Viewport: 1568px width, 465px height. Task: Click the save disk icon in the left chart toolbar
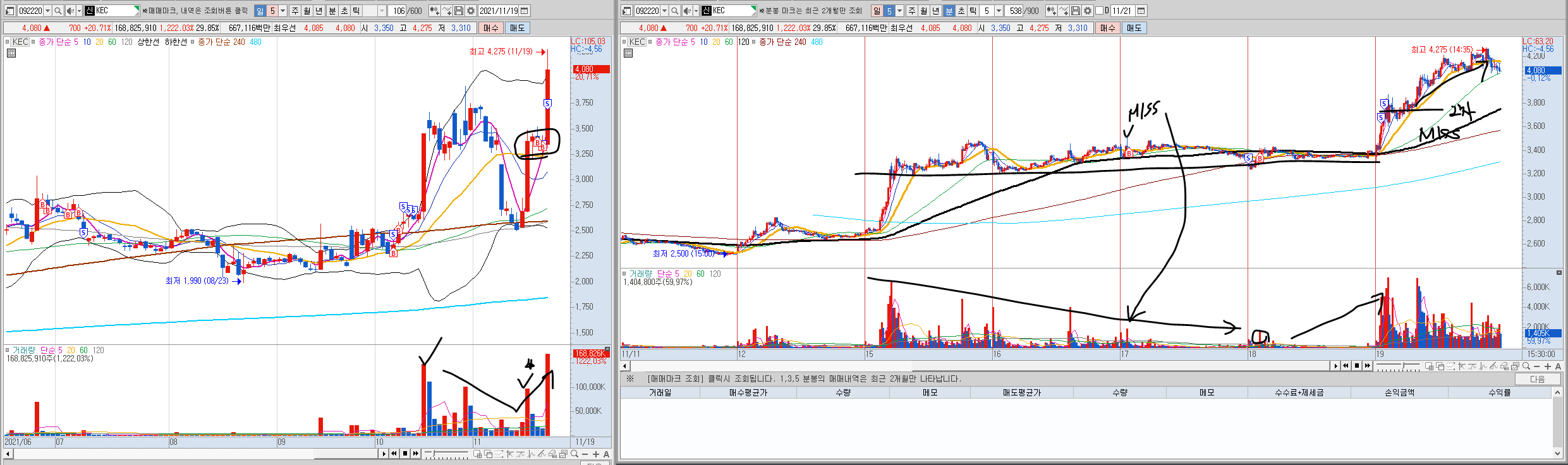pyautogui.click(x=458, y=11)
